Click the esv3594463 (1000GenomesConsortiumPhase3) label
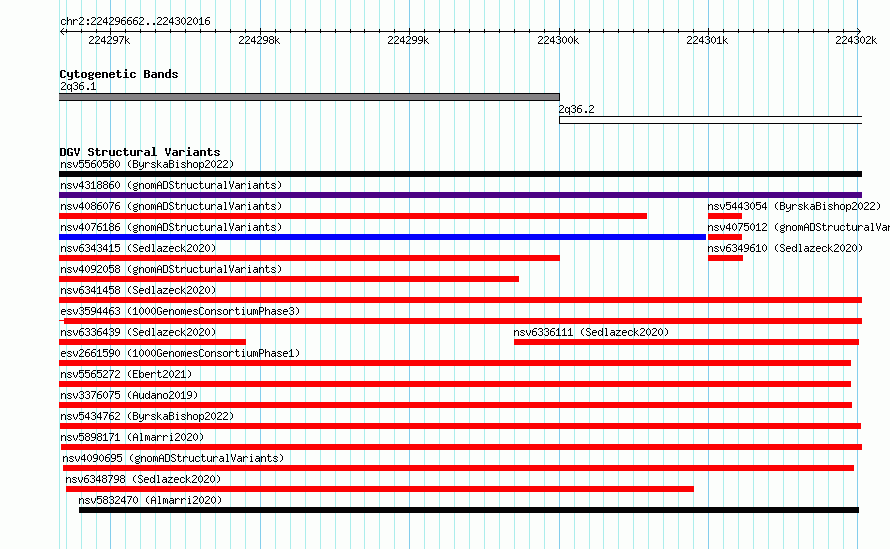 (180, 311)
